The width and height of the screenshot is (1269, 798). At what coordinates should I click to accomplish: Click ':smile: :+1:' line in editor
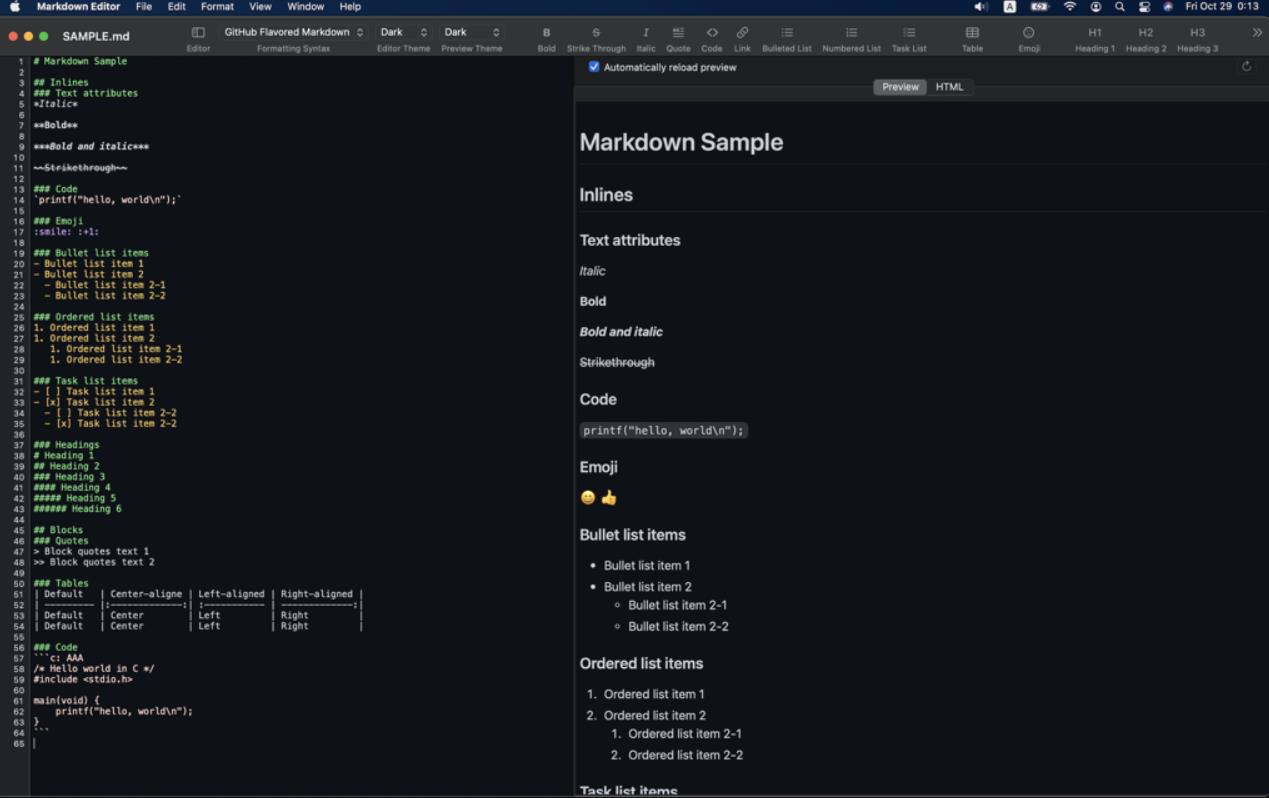point(66,231)
